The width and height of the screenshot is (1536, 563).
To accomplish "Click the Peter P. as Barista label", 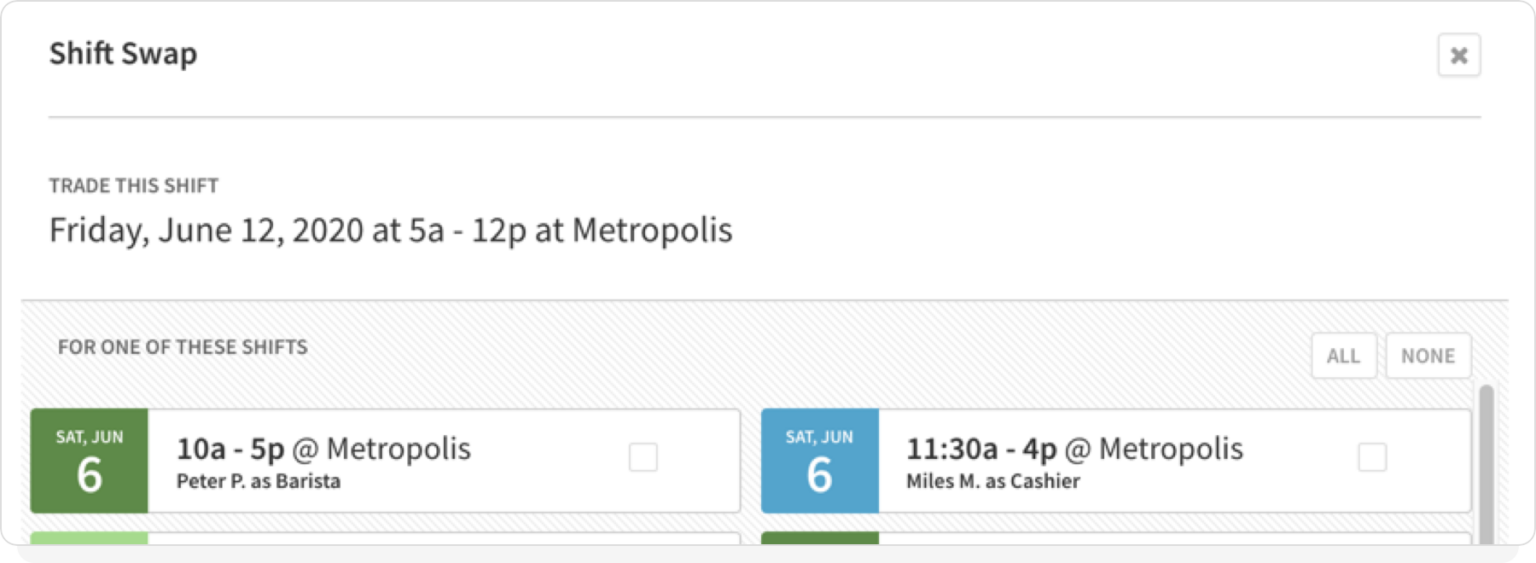I will point(258,482).
